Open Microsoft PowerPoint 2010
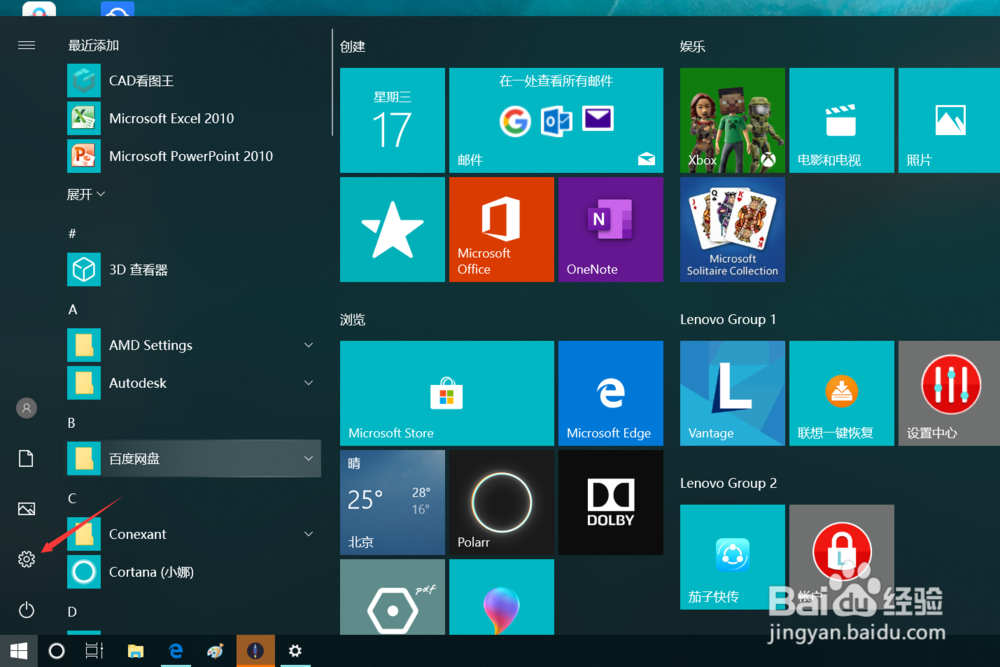 [x=194, y=156]
